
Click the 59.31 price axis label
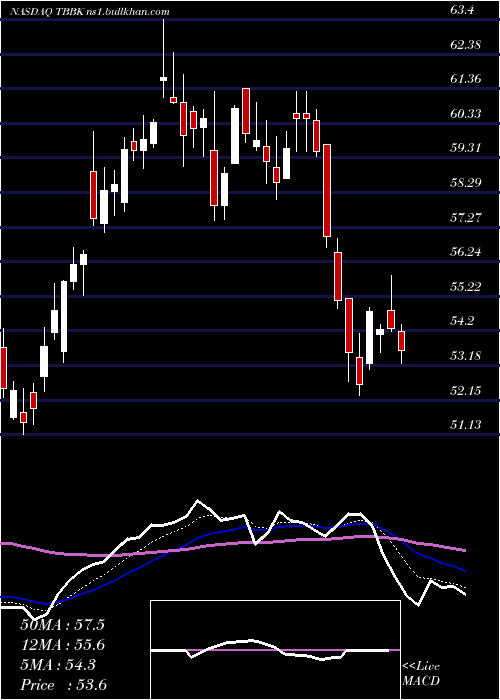tap(466, 148)
